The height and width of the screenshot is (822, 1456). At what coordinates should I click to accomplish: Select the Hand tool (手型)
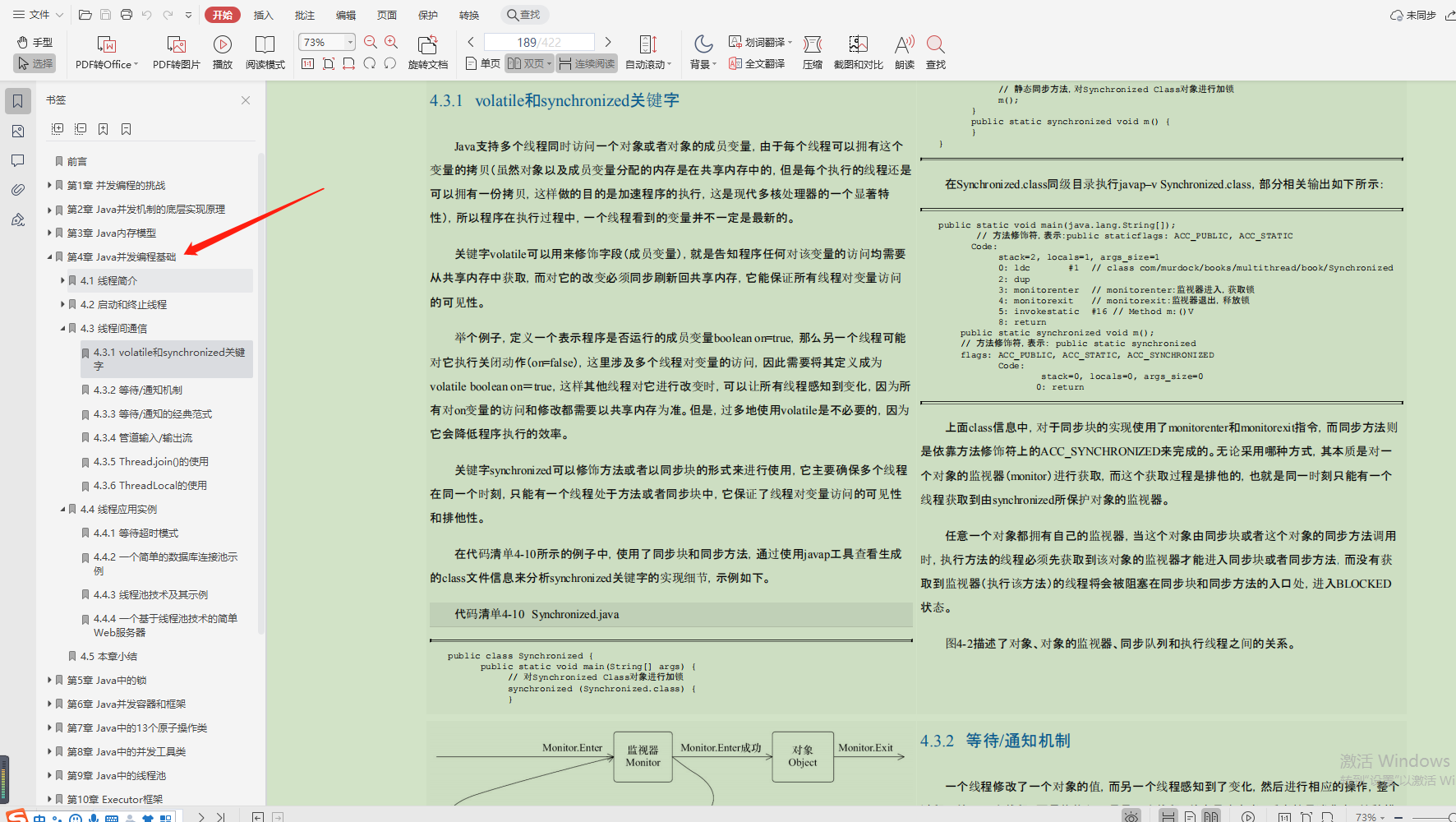click(35, 42)
